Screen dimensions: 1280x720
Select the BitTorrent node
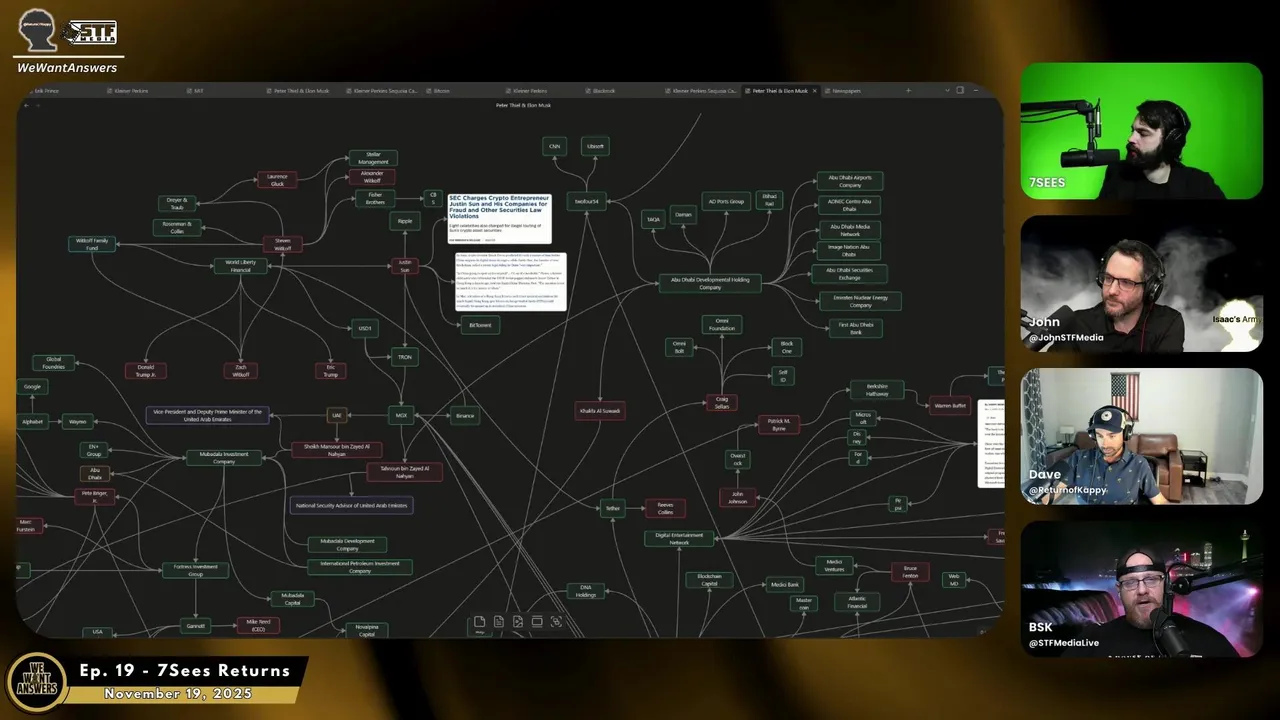point(480,325)
